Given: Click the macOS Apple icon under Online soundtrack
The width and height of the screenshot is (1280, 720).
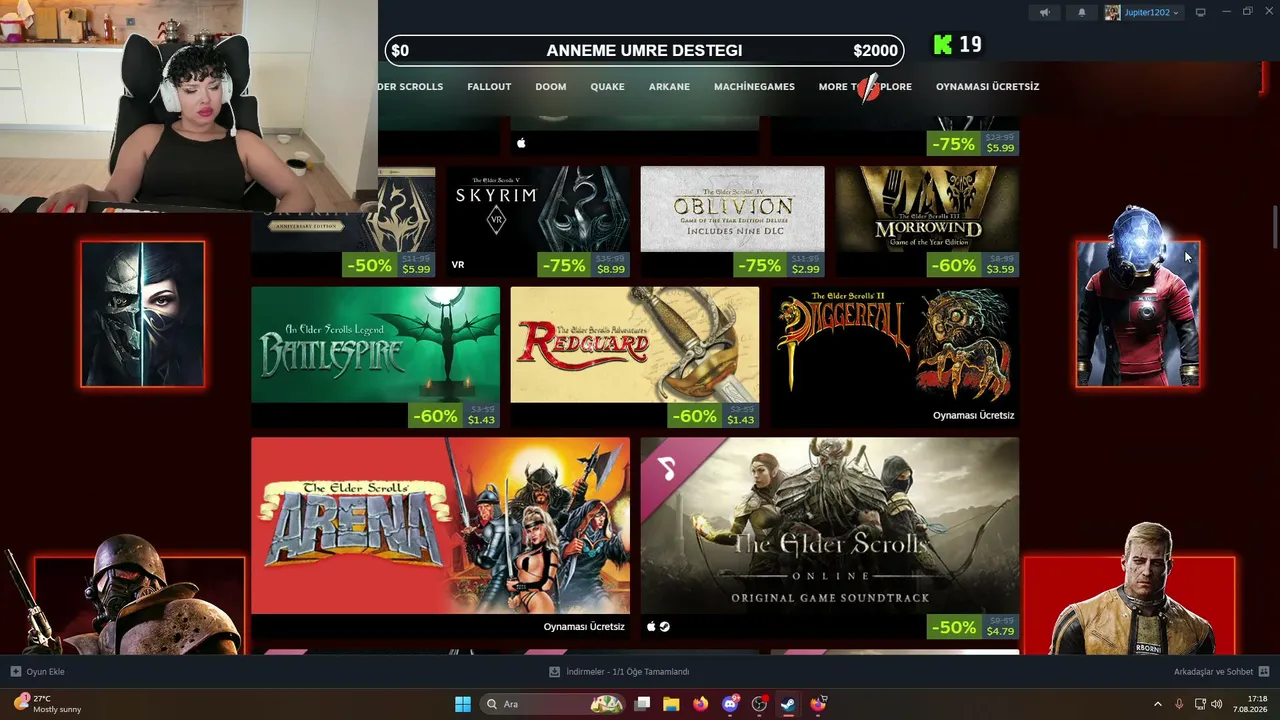Looking at the screenshot, I should pos(651,627).
